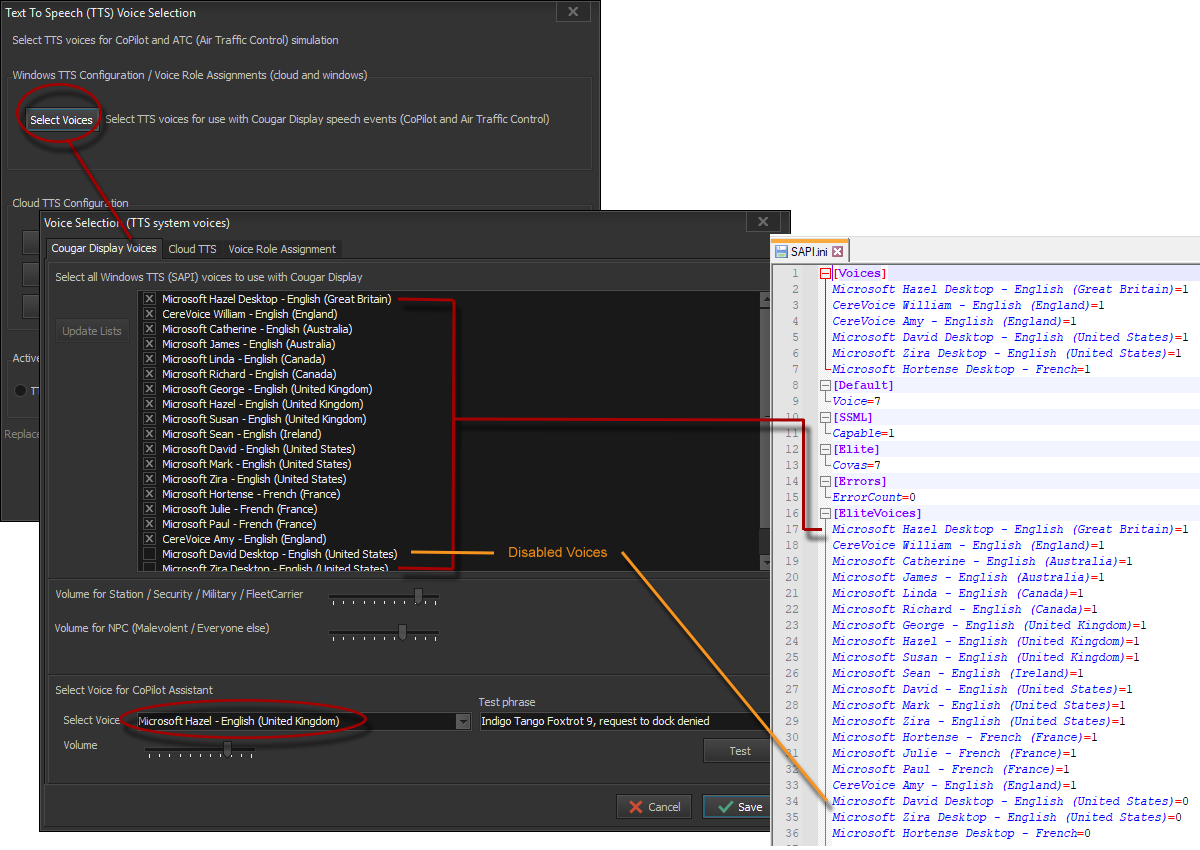The image size is (1200, 850).
Task: Adjust the Station / Security volume slider
Action: (417, 596)
